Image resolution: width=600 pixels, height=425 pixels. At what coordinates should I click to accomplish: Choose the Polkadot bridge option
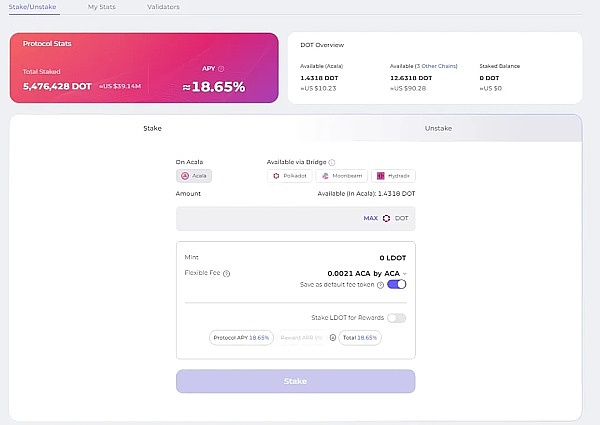point(289,176)
